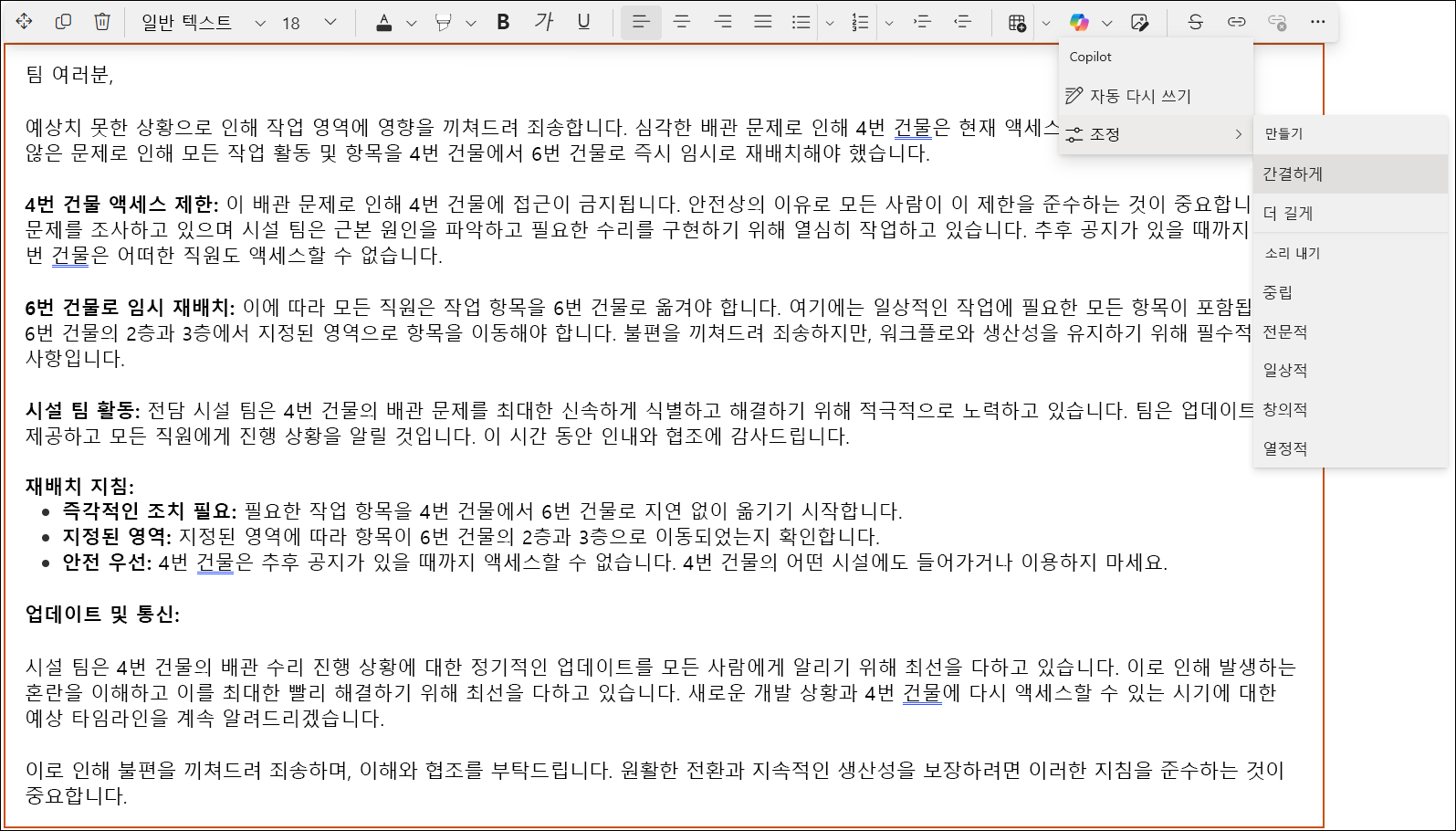Image resolution: width=1456 pixels, height=831 pixels.
Task: Toggle underline formatting
Action: pos(583,22)
